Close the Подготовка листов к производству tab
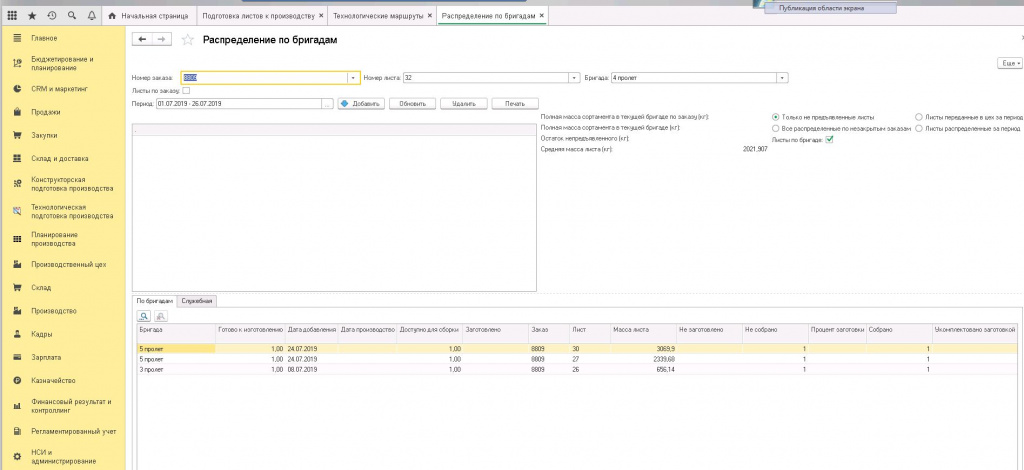 coord(320,15)
